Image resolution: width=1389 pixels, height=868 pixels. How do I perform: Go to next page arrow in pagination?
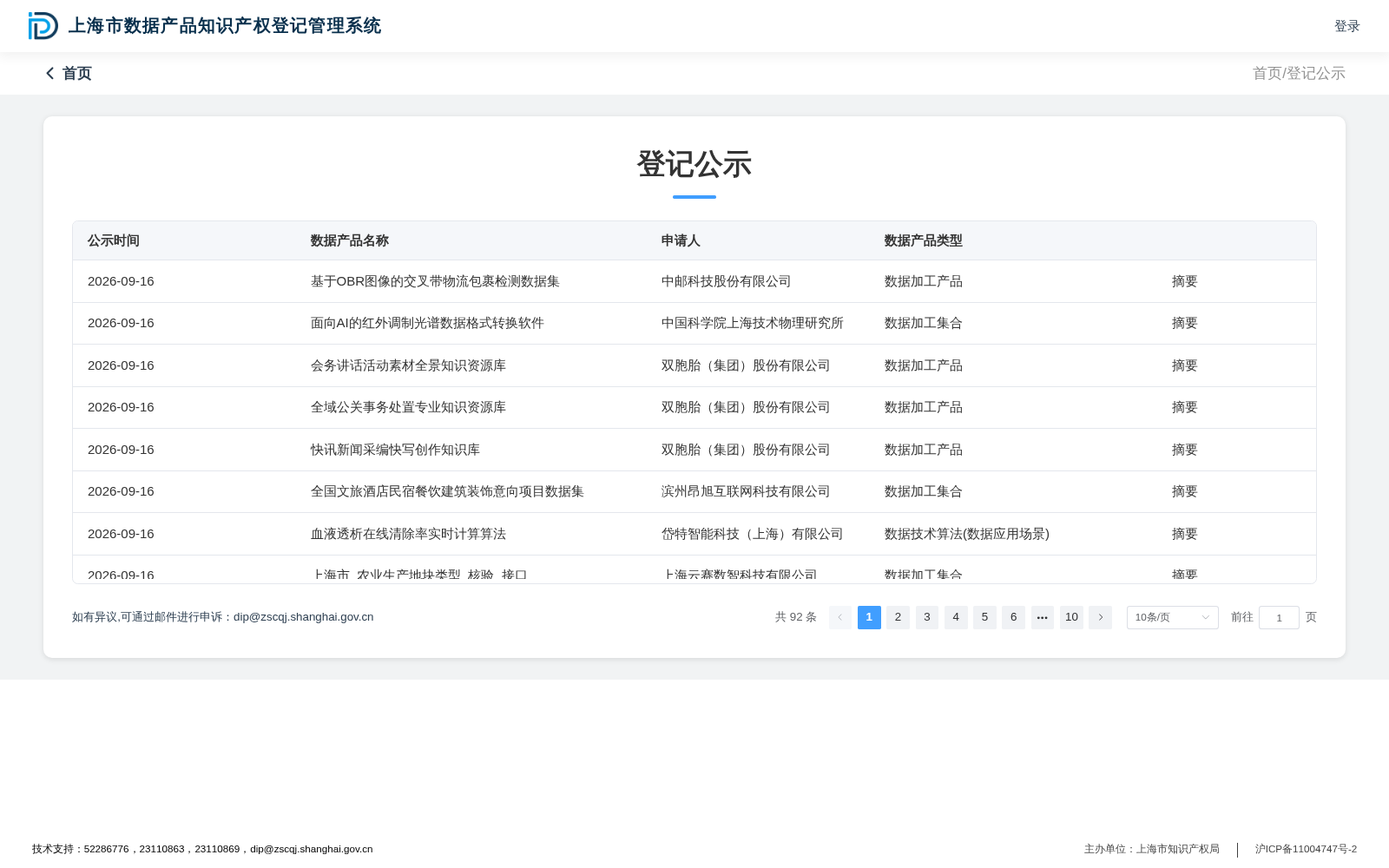point(1100,617)
